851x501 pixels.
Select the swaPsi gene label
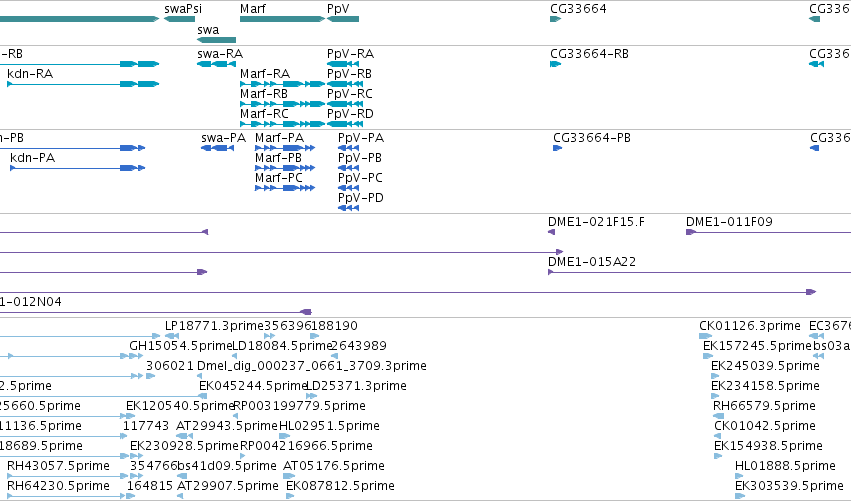pos(183,9)
